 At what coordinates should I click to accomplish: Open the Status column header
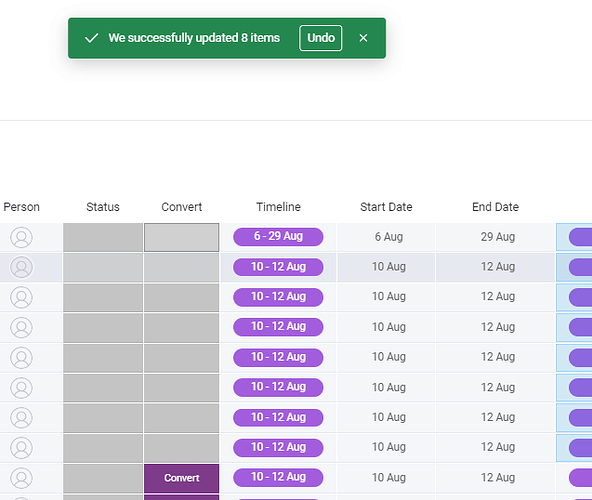coord(103,207)
